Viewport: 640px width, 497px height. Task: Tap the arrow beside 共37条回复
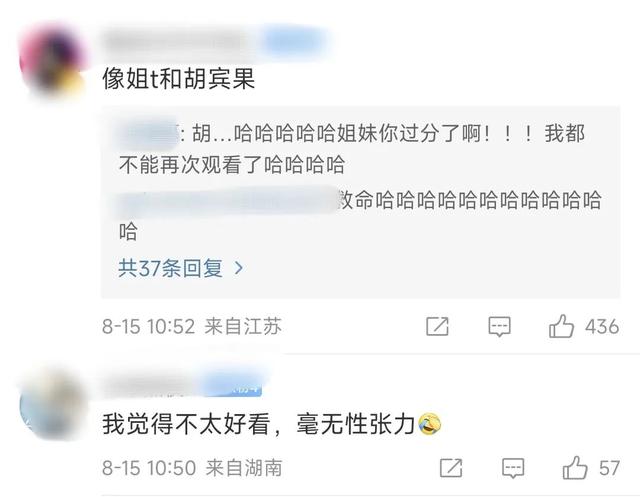(x=238, y=268)
